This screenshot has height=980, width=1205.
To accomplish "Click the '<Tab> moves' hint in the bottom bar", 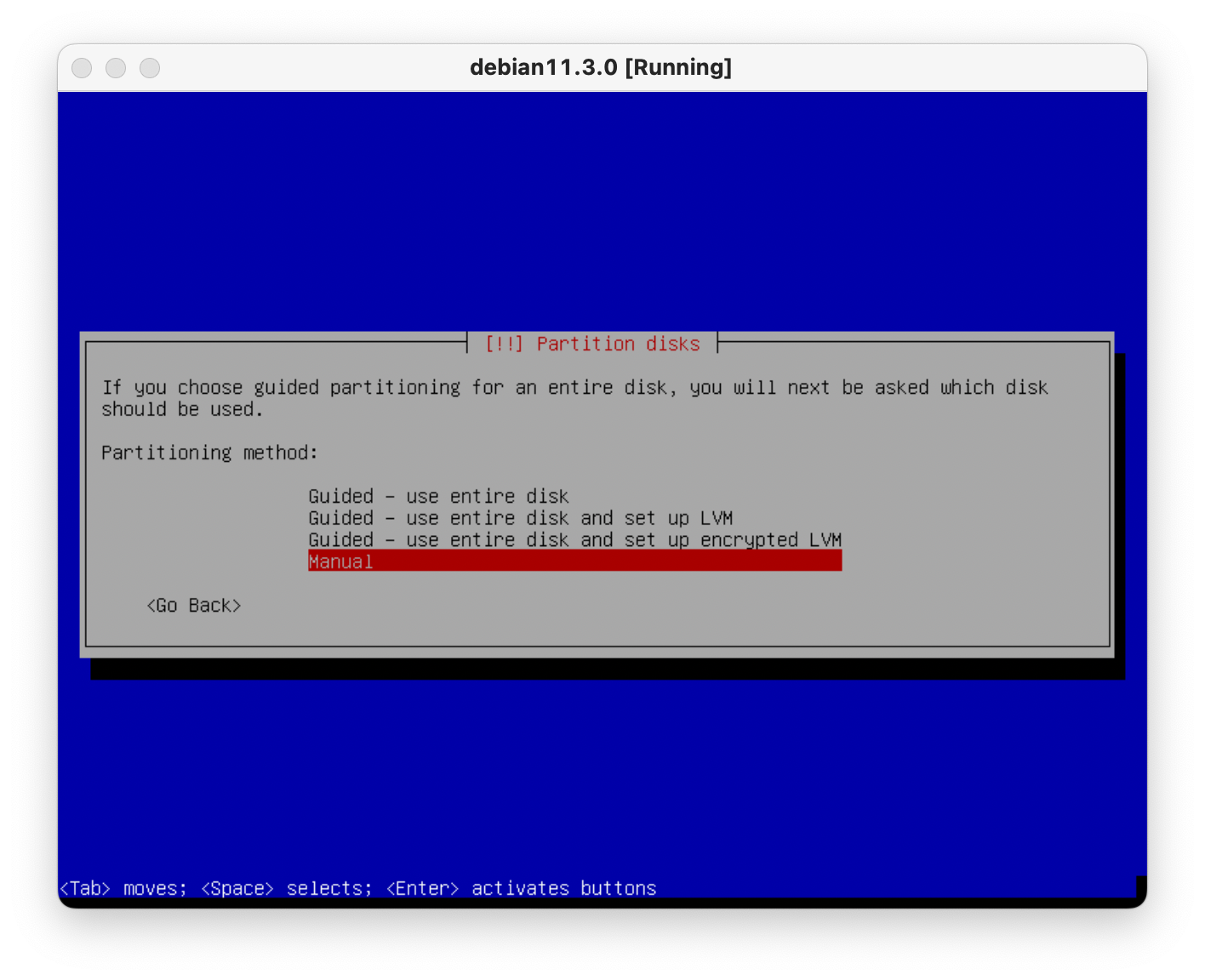I will click(x=123, y=888).
